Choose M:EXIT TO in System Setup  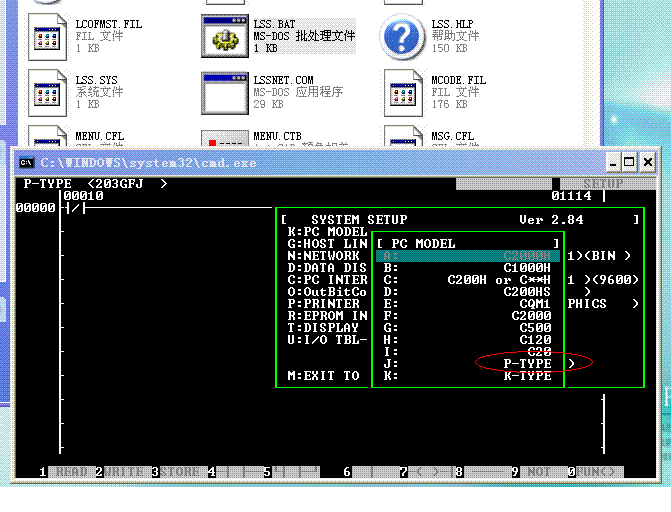click(322, 376)
